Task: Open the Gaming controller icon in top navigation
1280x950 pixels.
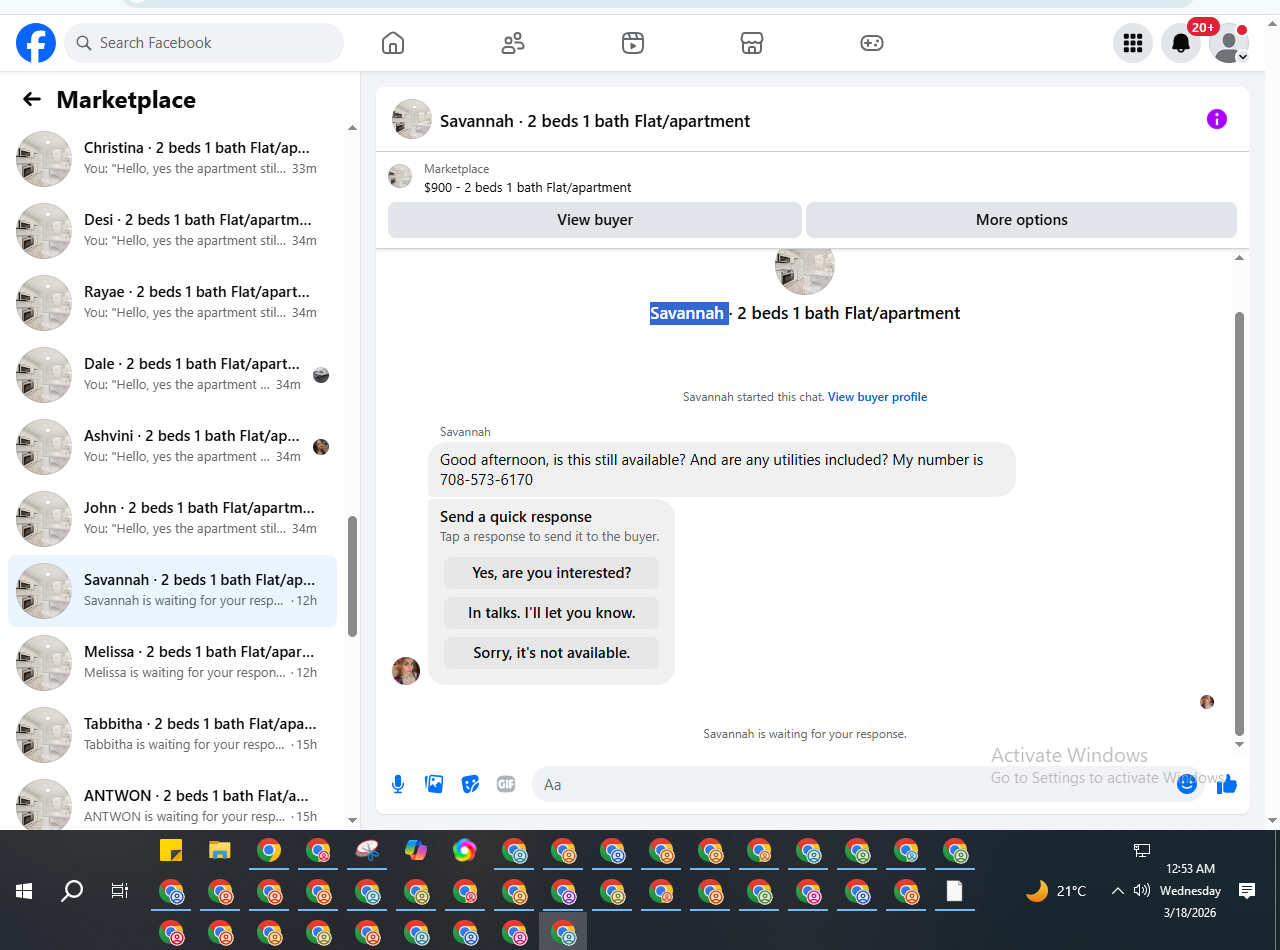Action: pyautogui.click(x=872, y=43)
